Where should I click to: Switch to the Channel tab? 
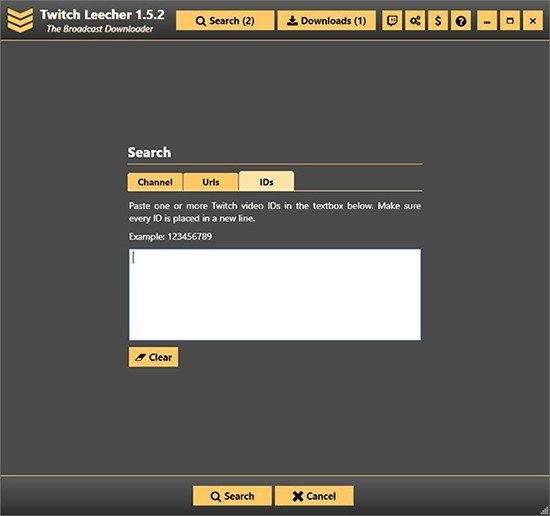tap(155, 182)
